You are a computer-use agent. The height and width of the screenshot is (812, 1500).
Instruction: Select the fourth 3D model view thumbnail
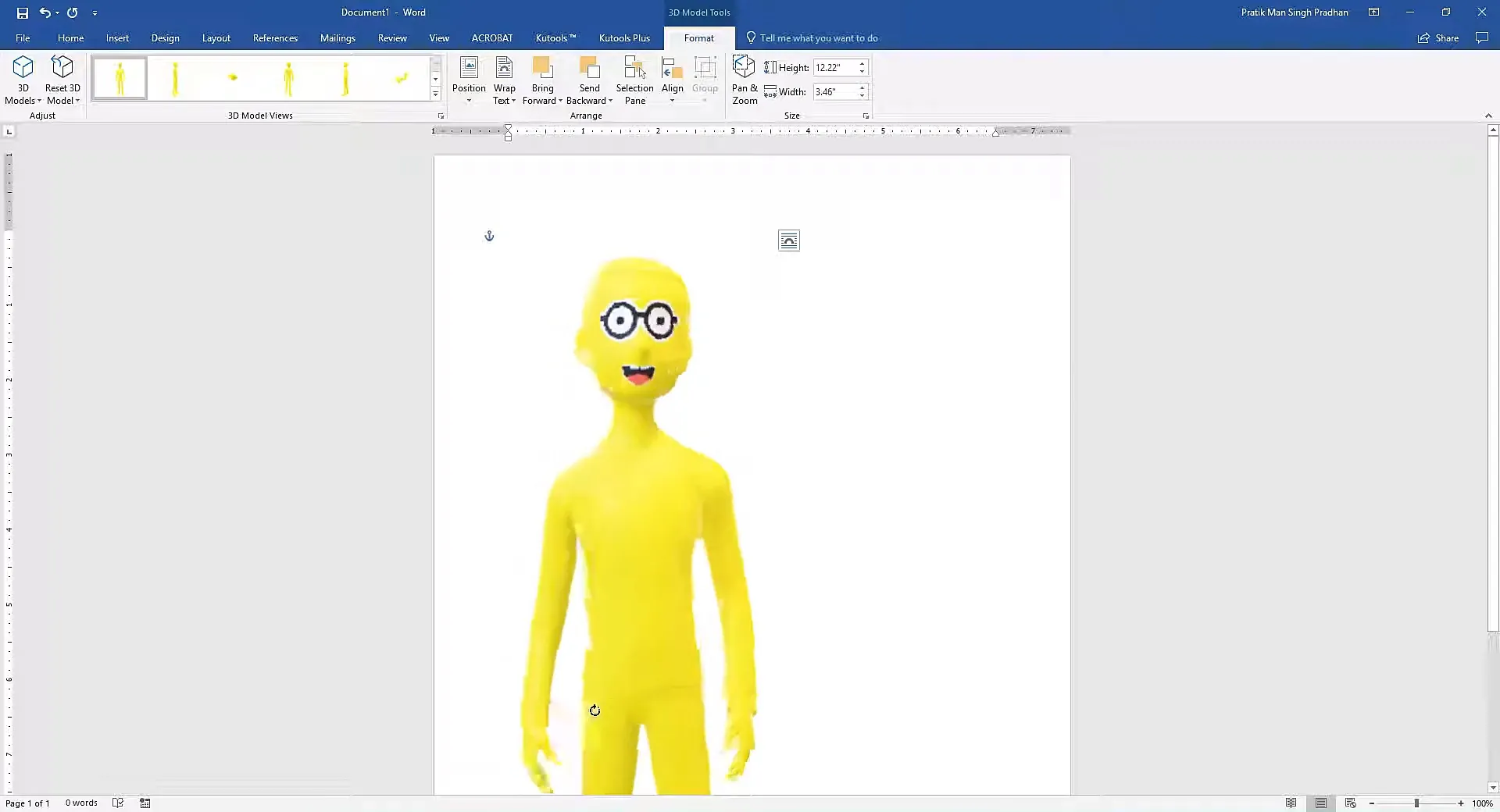289,78
